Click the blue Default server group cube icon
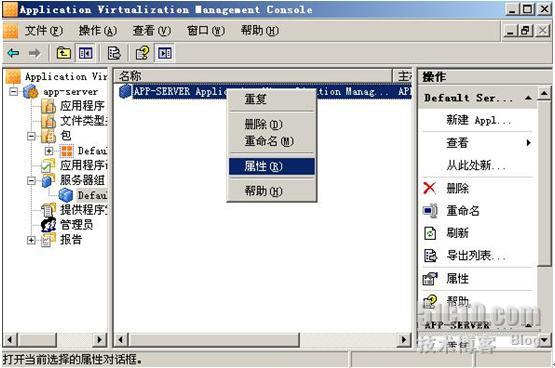 tap(66, 195)
